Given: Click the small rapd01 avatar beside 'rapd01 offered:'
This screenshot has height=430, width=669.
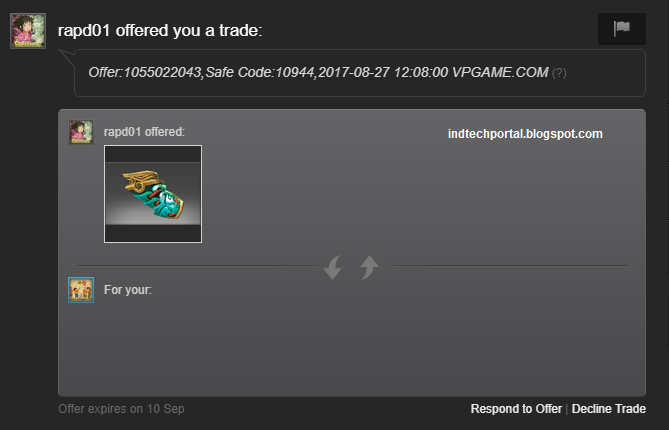Looking at the screenshot, I should (81, 132).
